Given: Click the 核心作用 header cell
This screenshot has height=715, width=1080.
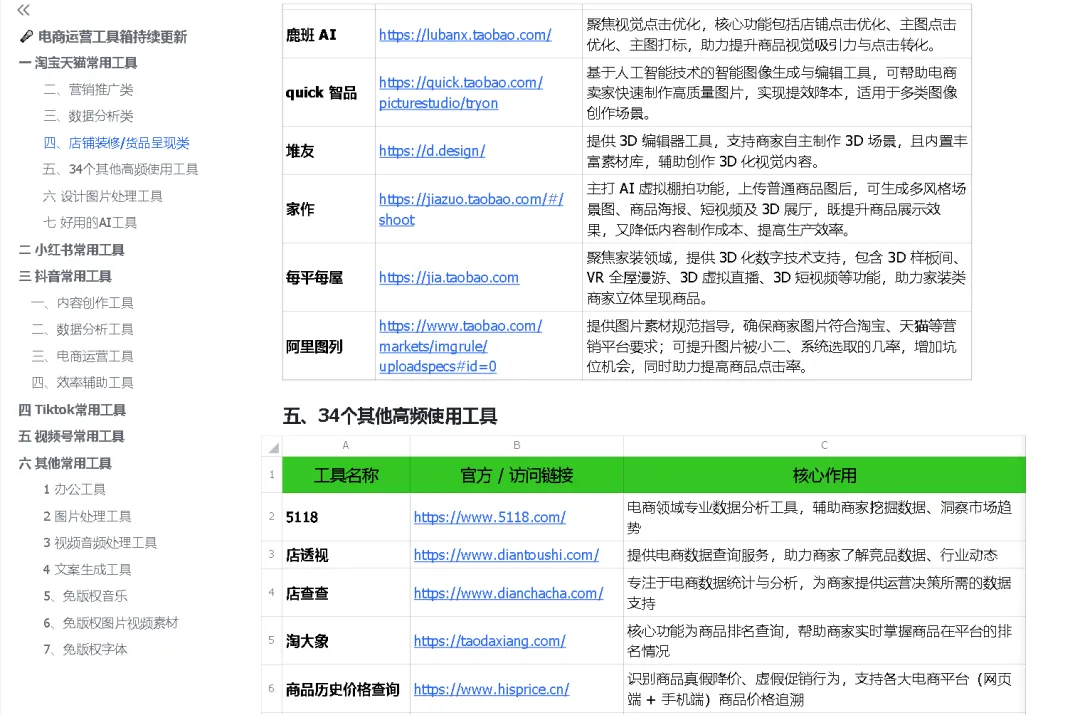Looking at the screenshot, I should click(824, 475).
